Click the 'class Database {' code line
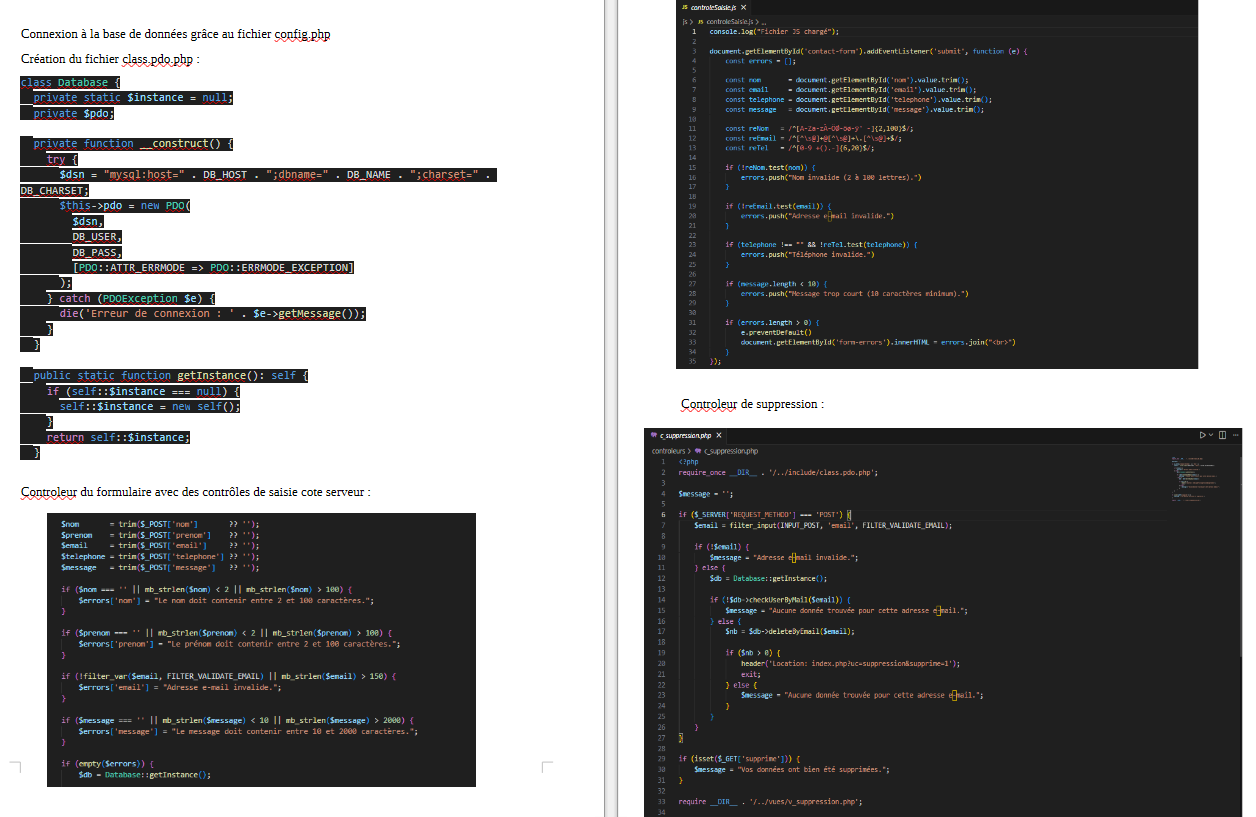The image size is (1256, 817). click(70, 82)
